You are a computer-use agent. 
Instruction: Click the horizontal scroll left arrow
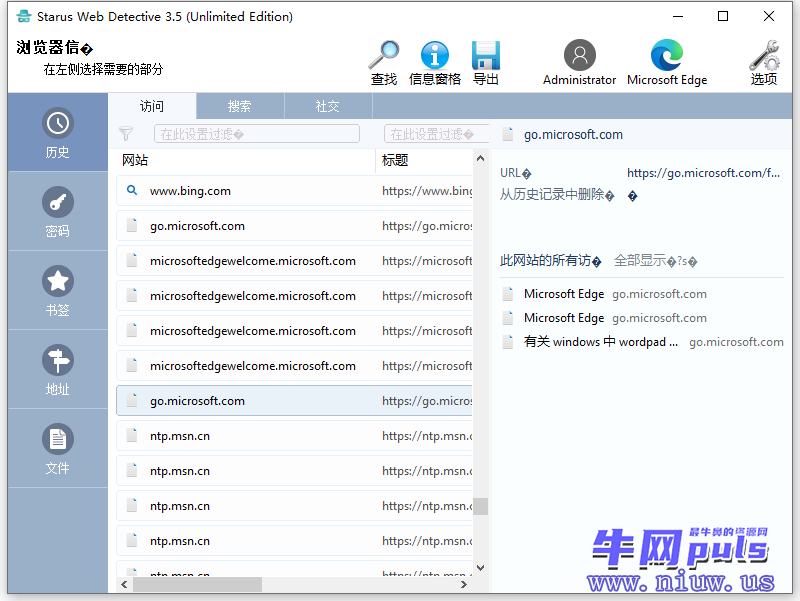(x=124, y=585)
